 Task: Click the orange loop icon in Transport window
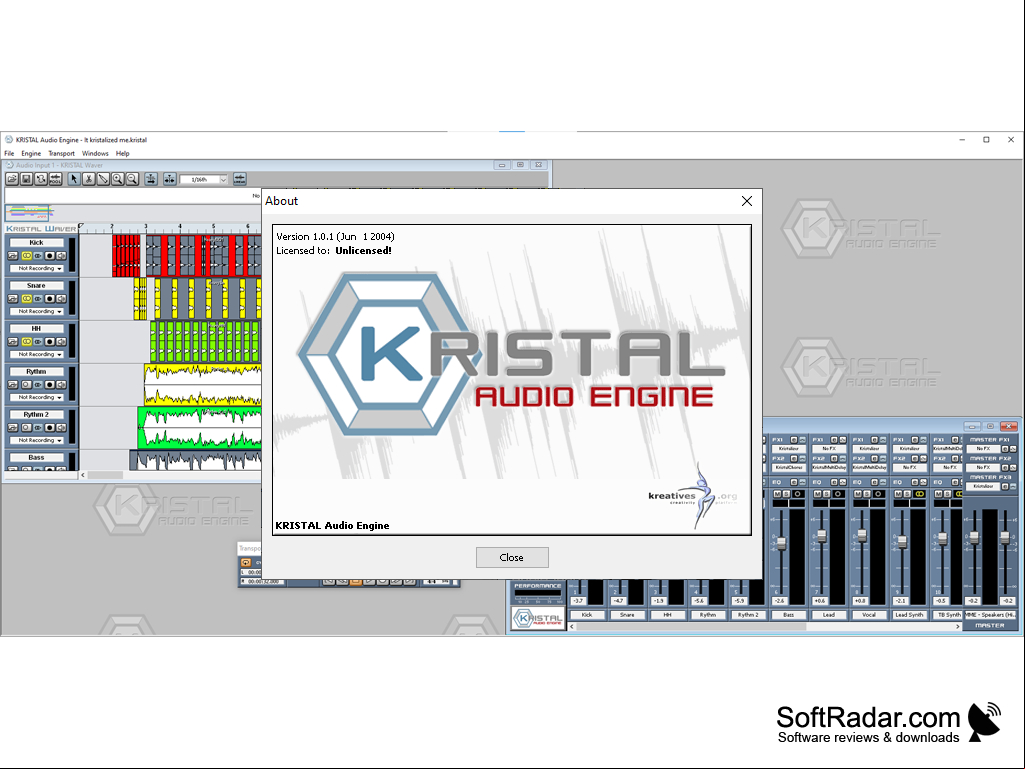tap(246, 562)
